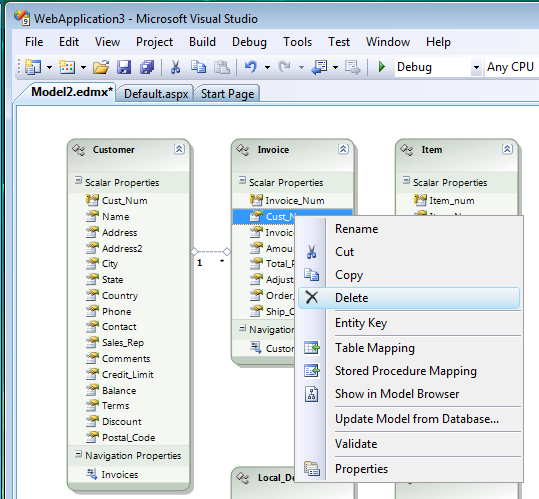The image size is (539, 499).
Task: Click the New Project toolbar icon
Action: (33, 67)
